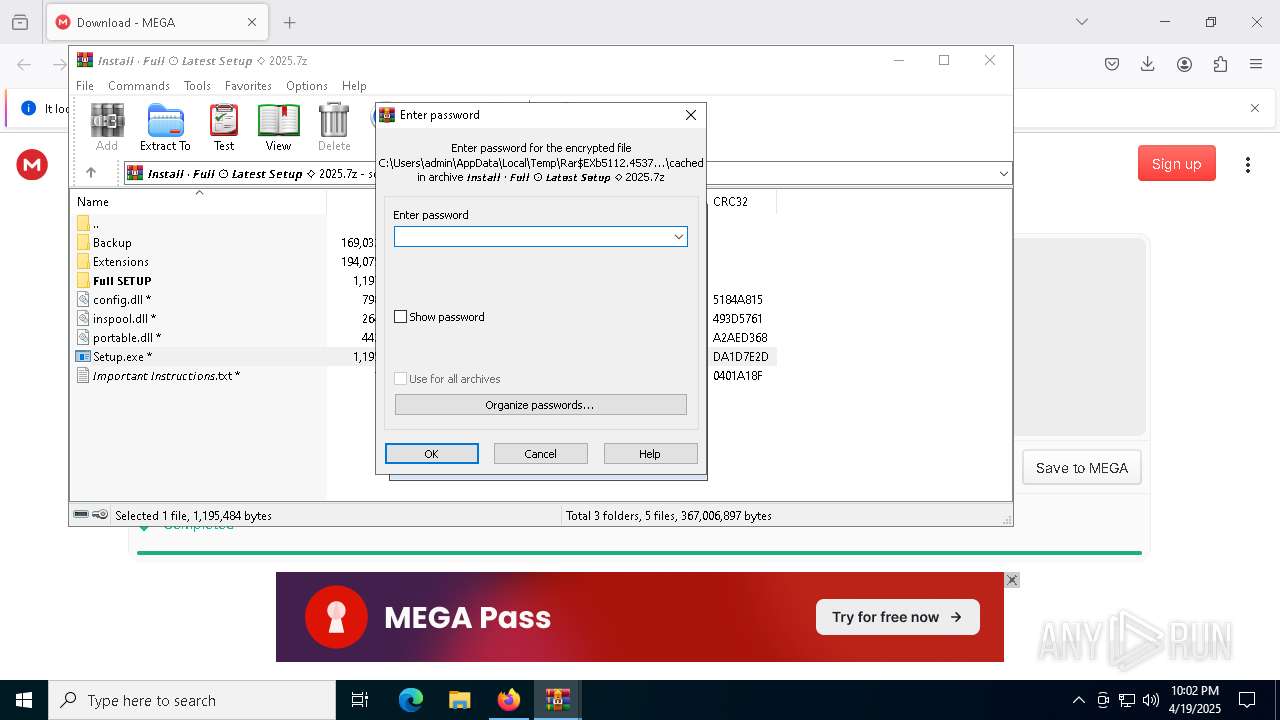1280x720 pixels.
Task: Click the Firefox downloads arrow icon
Action: coord(1148,64)
